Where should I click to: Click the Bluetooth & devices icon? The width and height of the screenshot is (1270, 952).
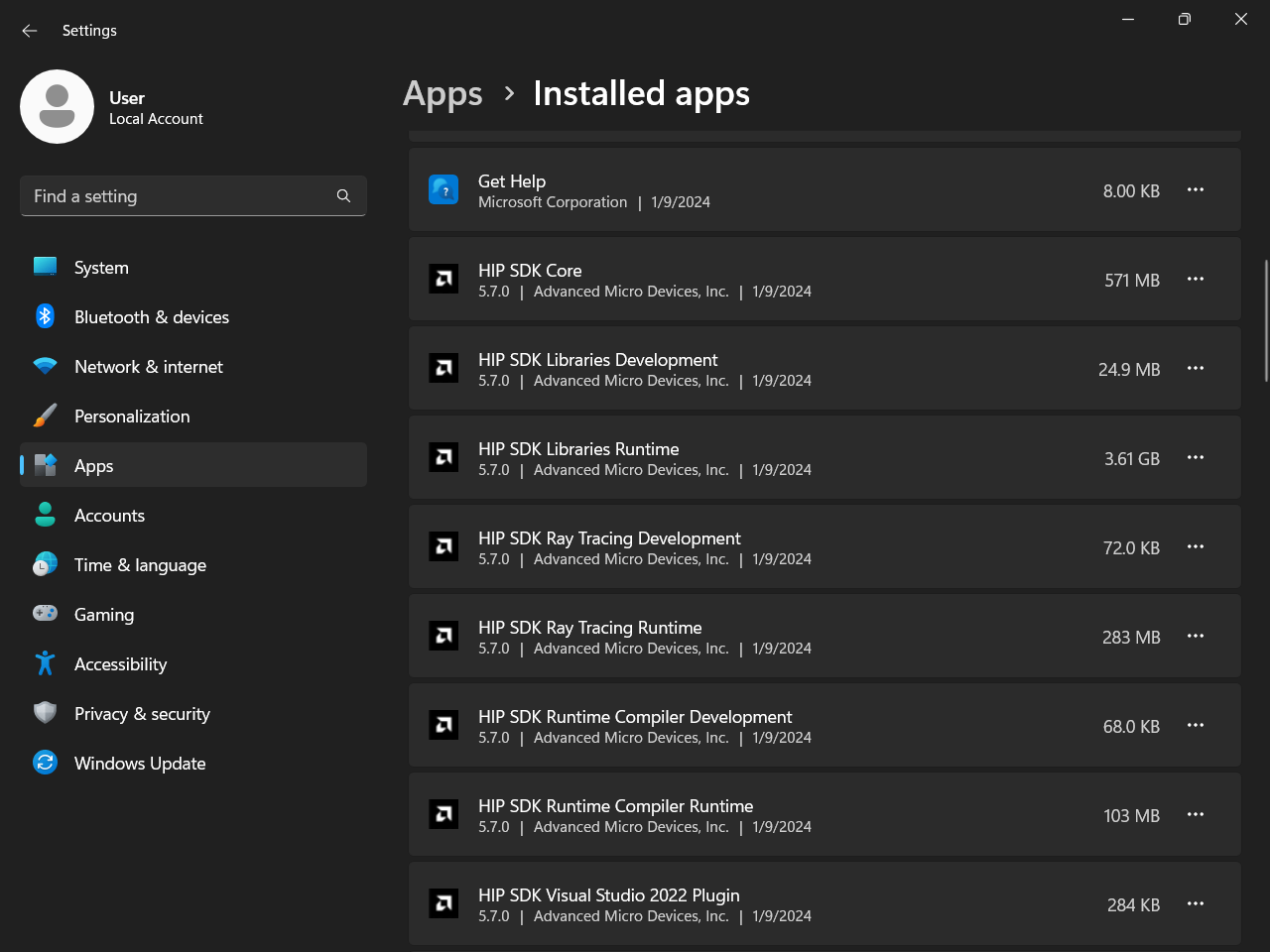pyautogui.click(x=46, y=316)
